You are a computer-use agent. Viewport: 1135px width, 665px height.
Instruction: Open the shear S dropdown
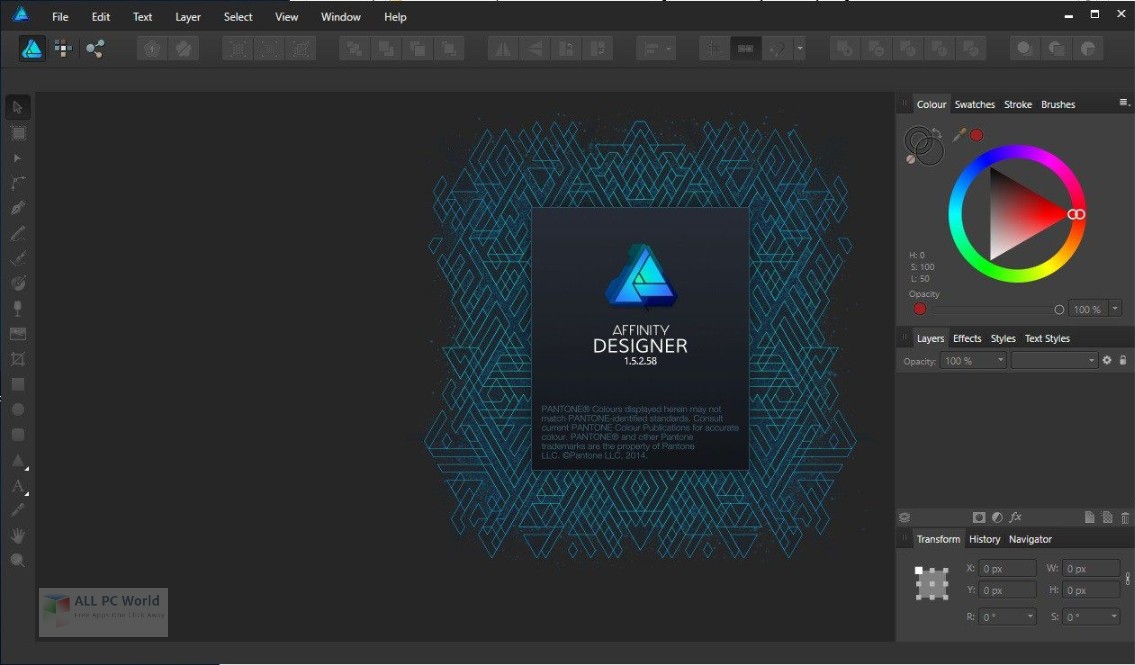(1113, 617)
